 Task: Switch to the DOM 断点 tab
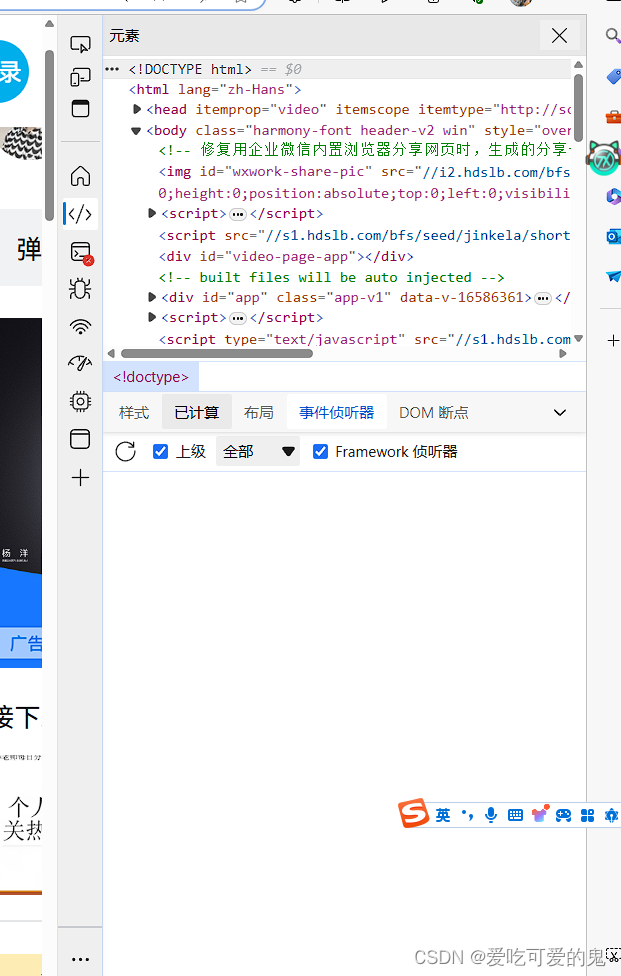[x=434, y=413]
